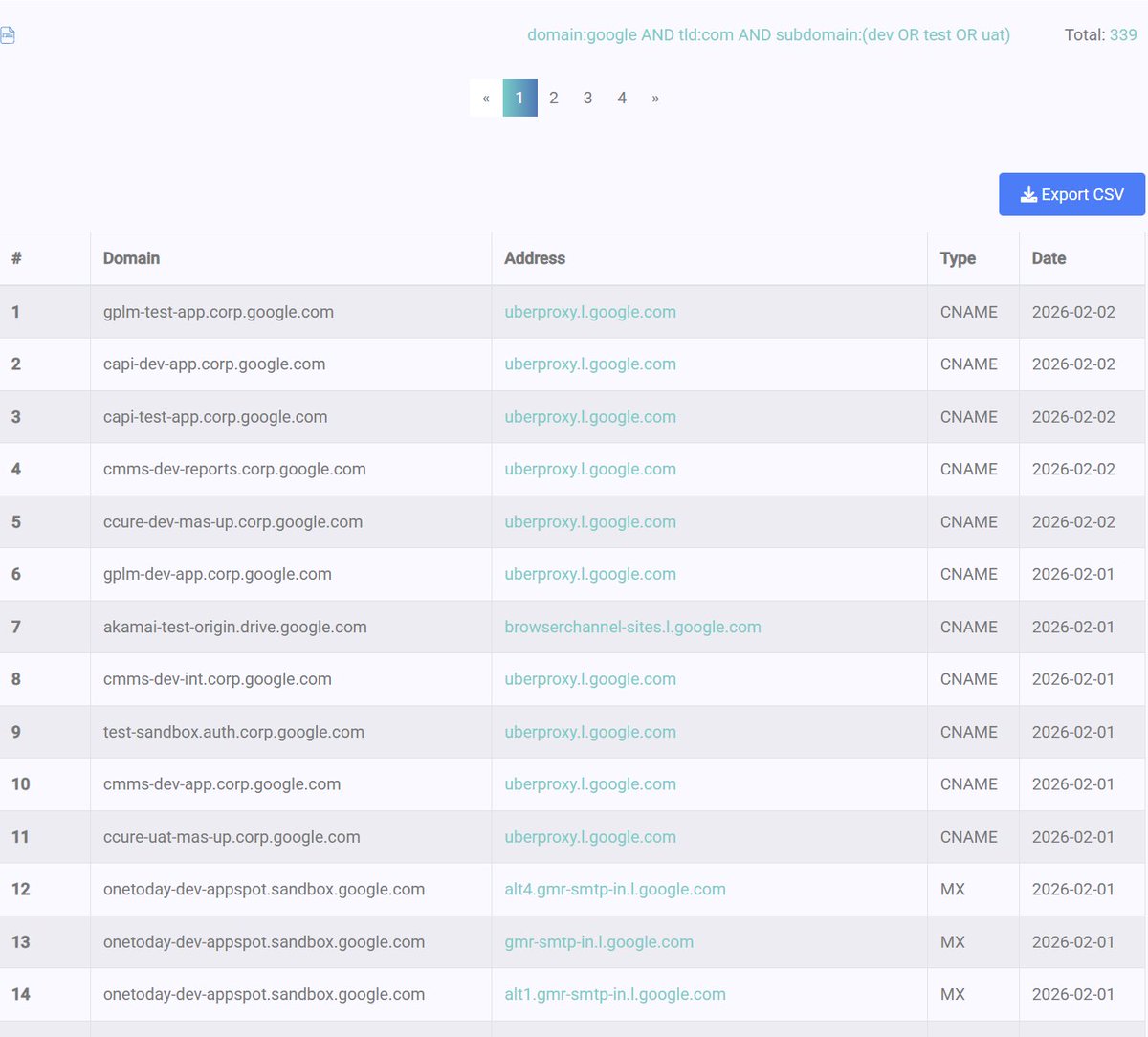Go to page 4 of results
The image size is (1148, 1037).
[622, 98]
